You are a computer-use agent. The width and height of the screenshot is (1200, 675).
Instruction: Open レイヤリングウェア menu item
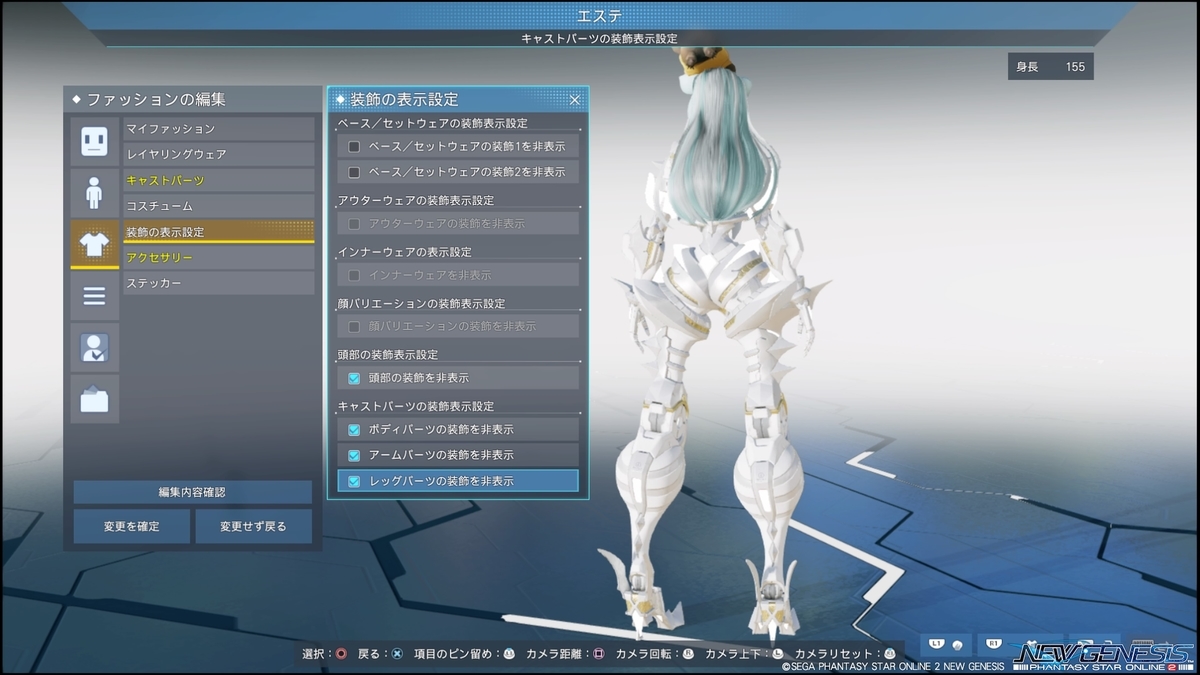pyautogui.click(x=218, y=154)
